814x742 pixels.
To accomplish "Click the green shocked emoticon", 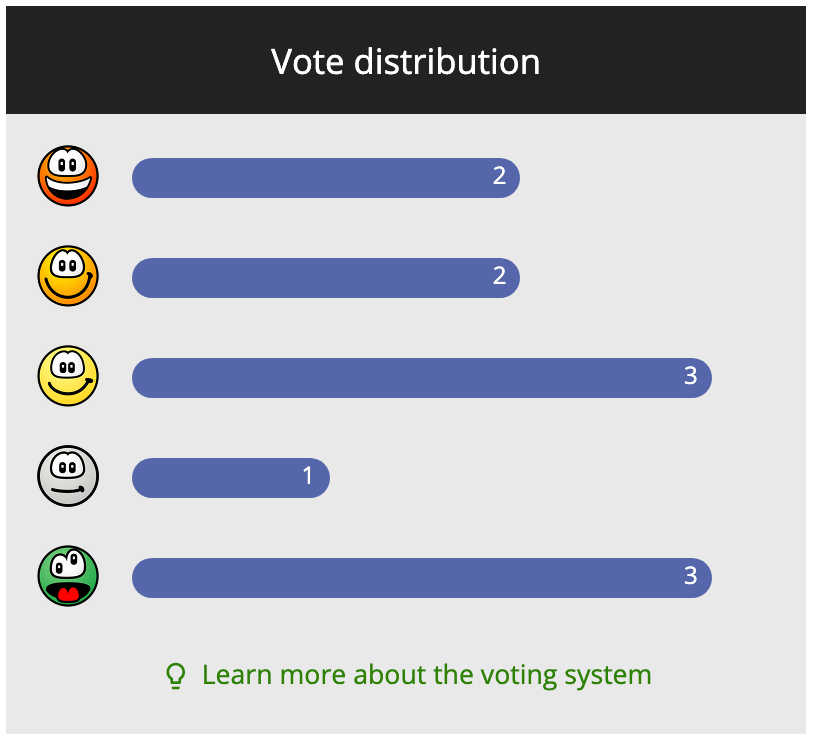I will pyautogui.click(x=68, y=576).
